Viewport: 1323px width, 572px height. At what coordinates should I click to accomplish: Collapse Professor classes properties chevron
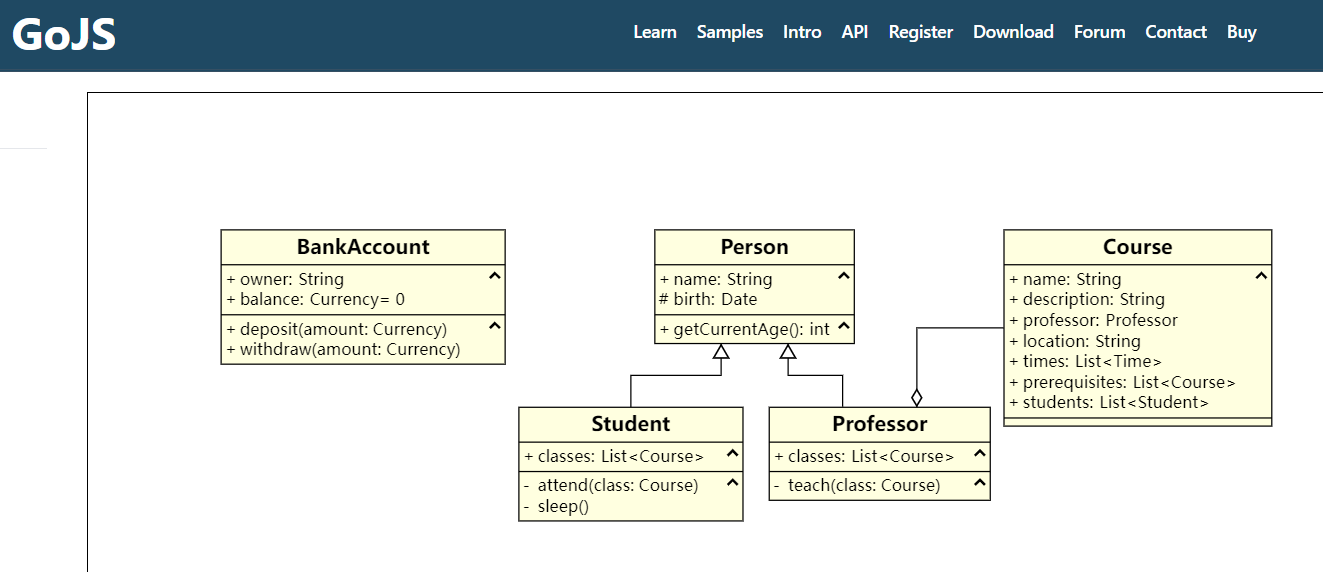pos(980,453)
